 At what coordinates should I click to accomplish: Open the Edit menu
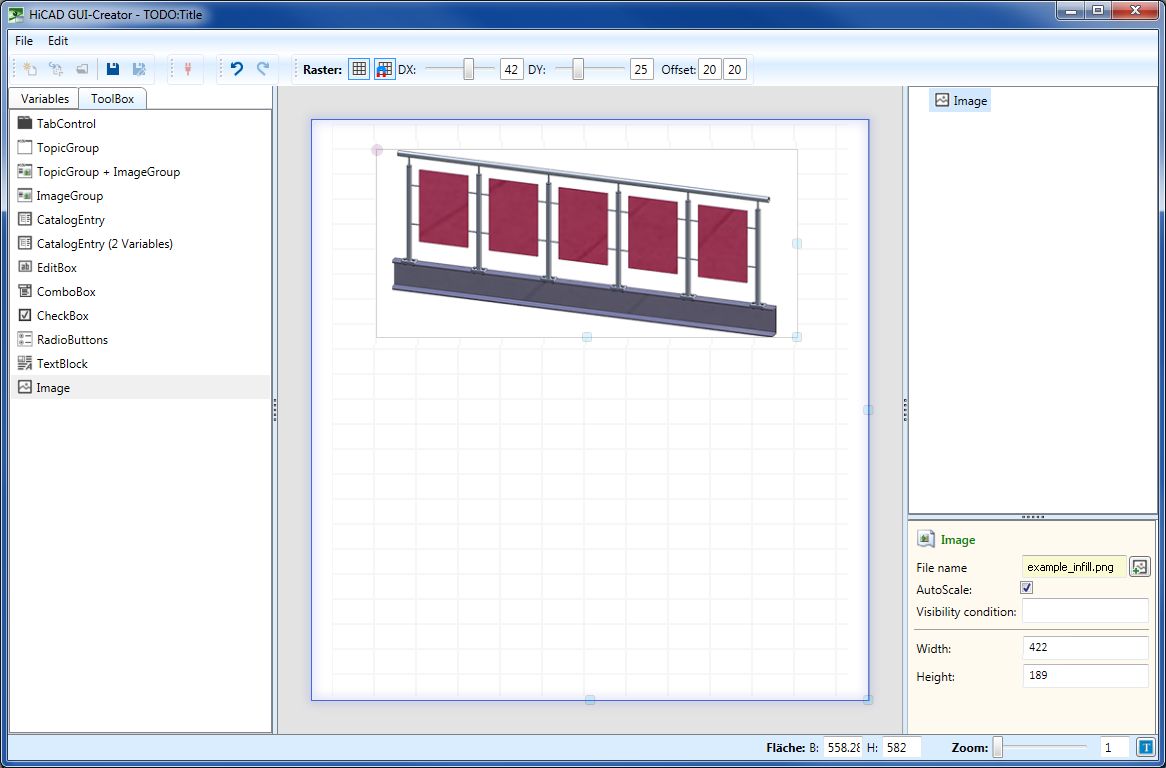(58, 41)
